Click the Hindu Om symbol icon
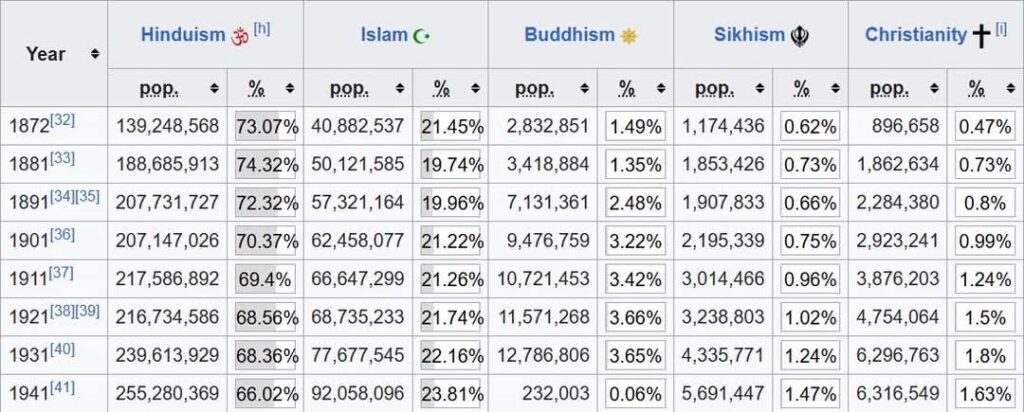The width and height of the screenshot is (1024, 412). tap(240, 36)
